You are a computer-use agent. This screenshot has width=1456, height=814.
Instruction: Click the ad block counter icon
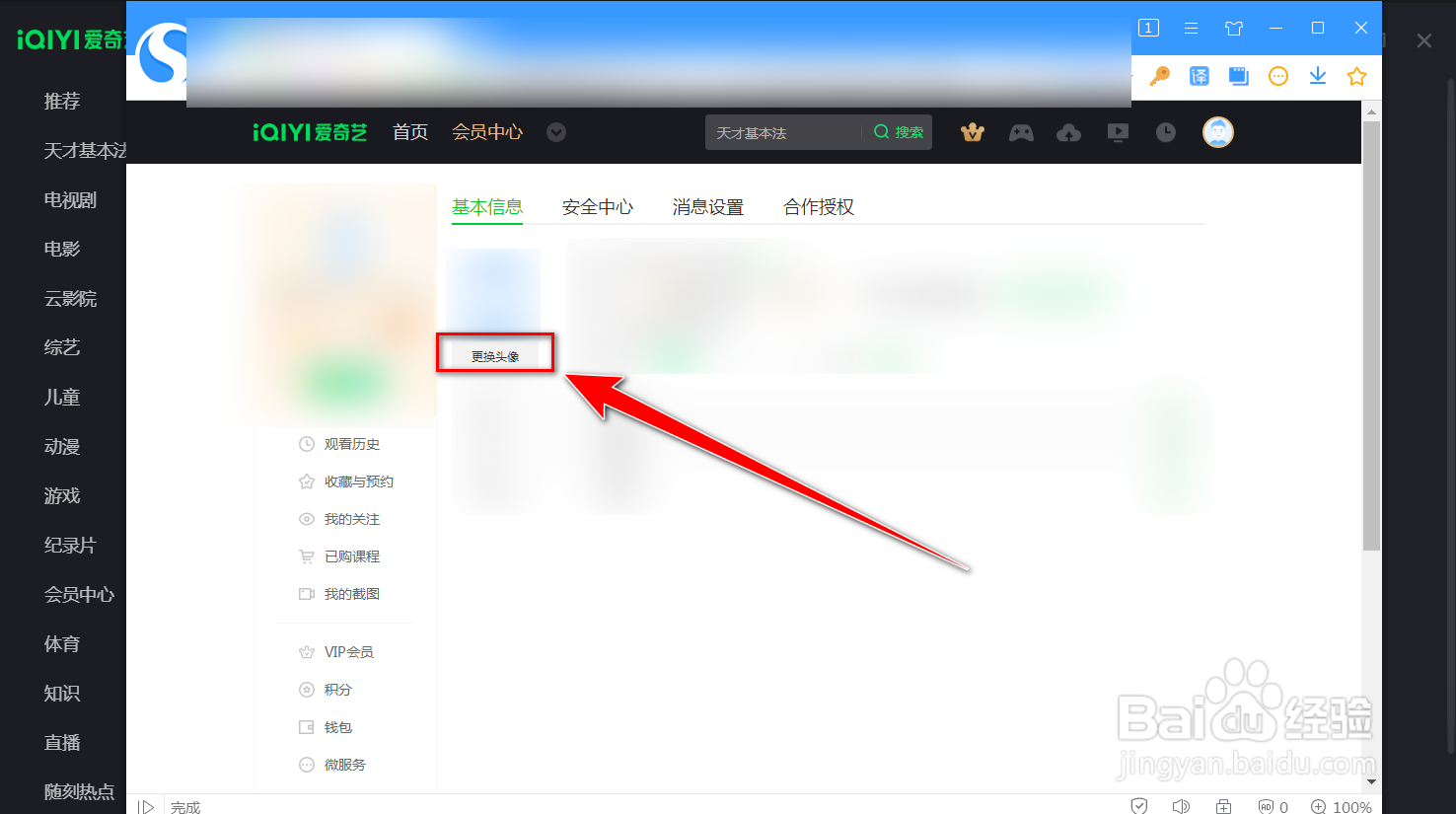1274,806
